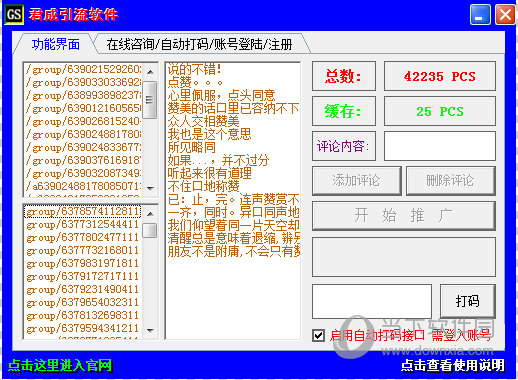Focus the 评论内容 input field

[440, 146]
